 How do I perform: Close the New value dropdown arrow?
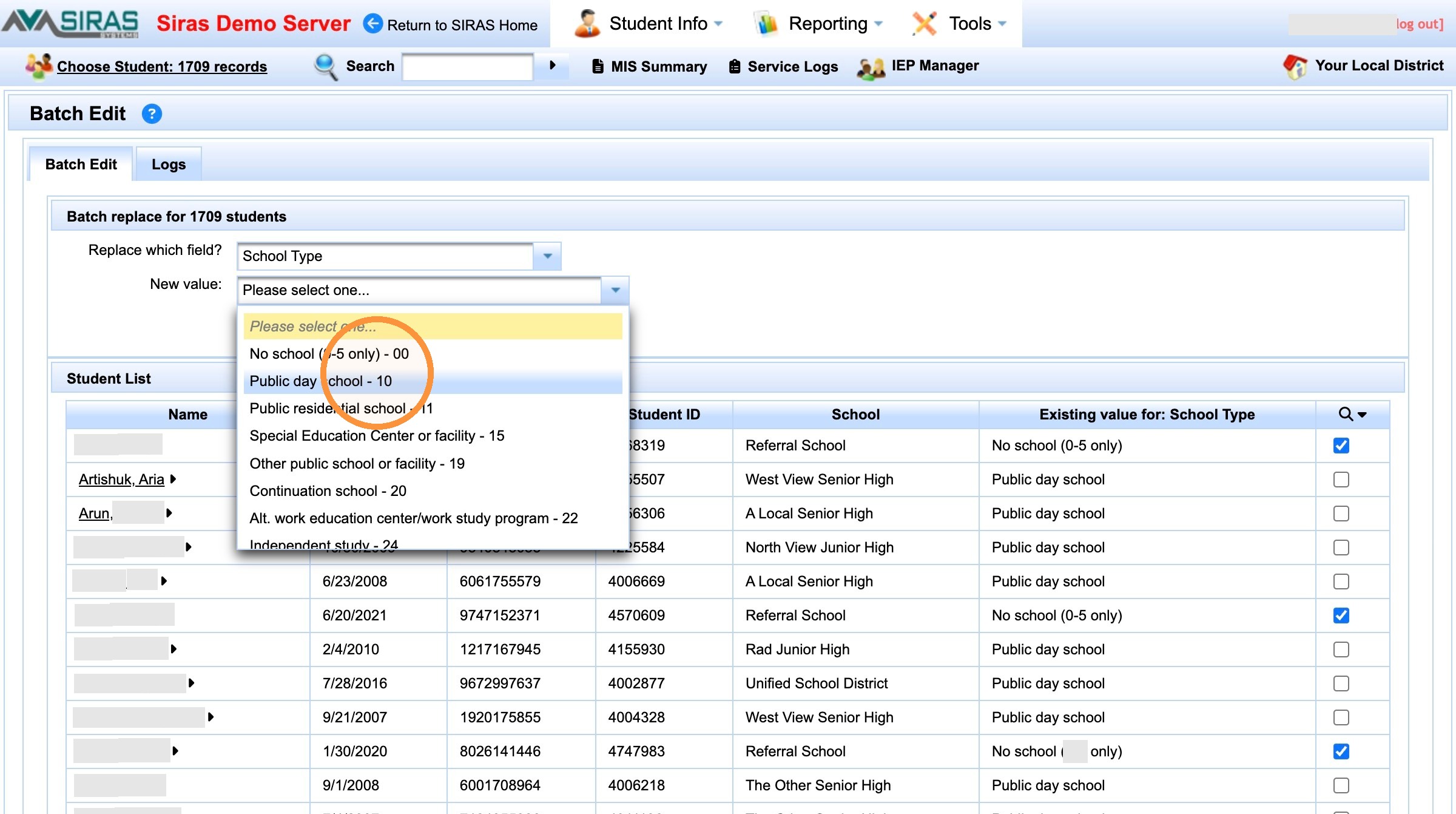pos(615,290)
